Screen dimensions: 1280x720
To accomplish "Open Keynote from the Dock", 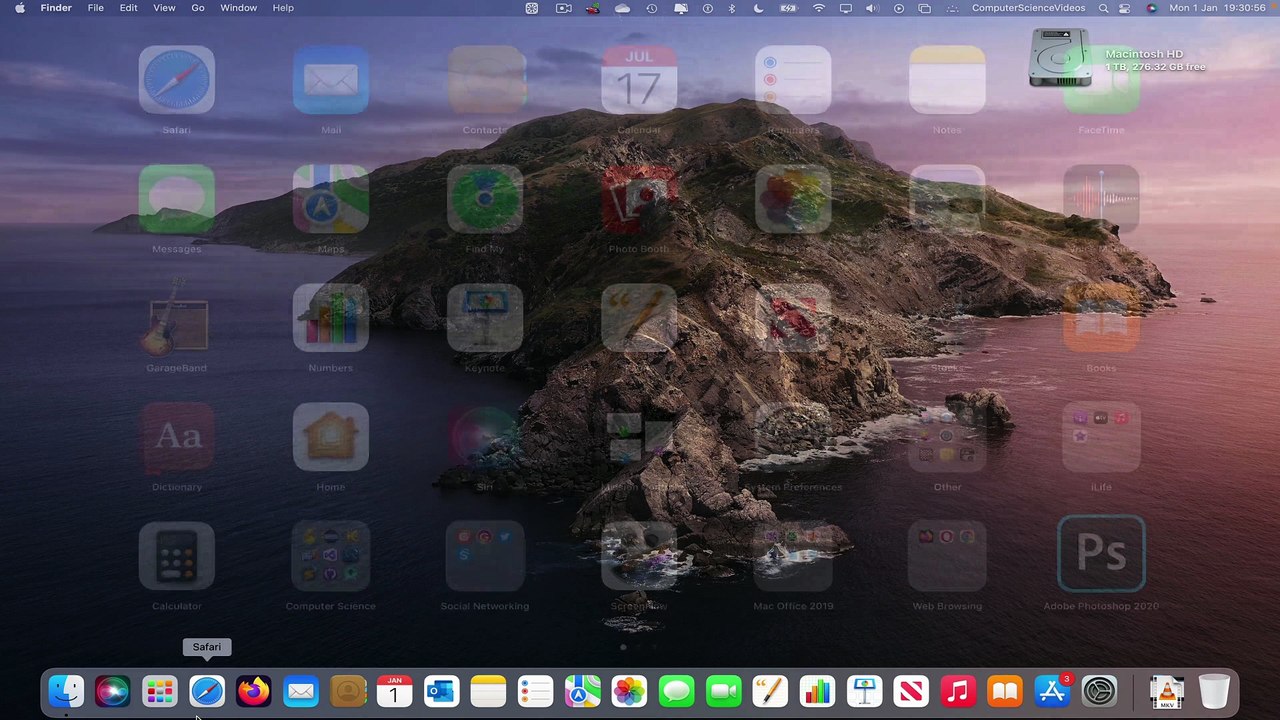I will pos(865,691).
